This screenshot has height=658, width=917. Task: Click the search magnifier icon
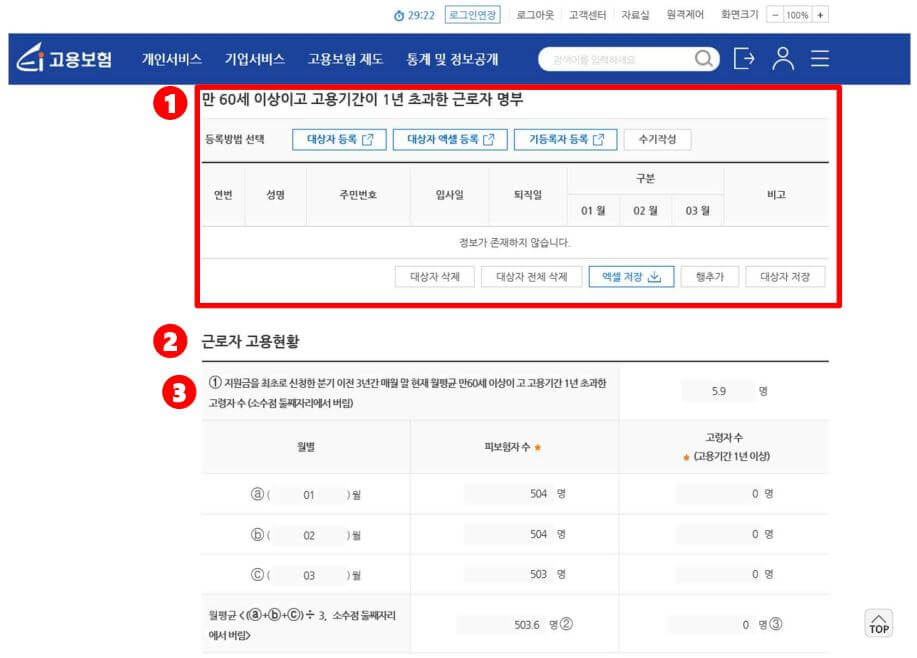(704, 58)
